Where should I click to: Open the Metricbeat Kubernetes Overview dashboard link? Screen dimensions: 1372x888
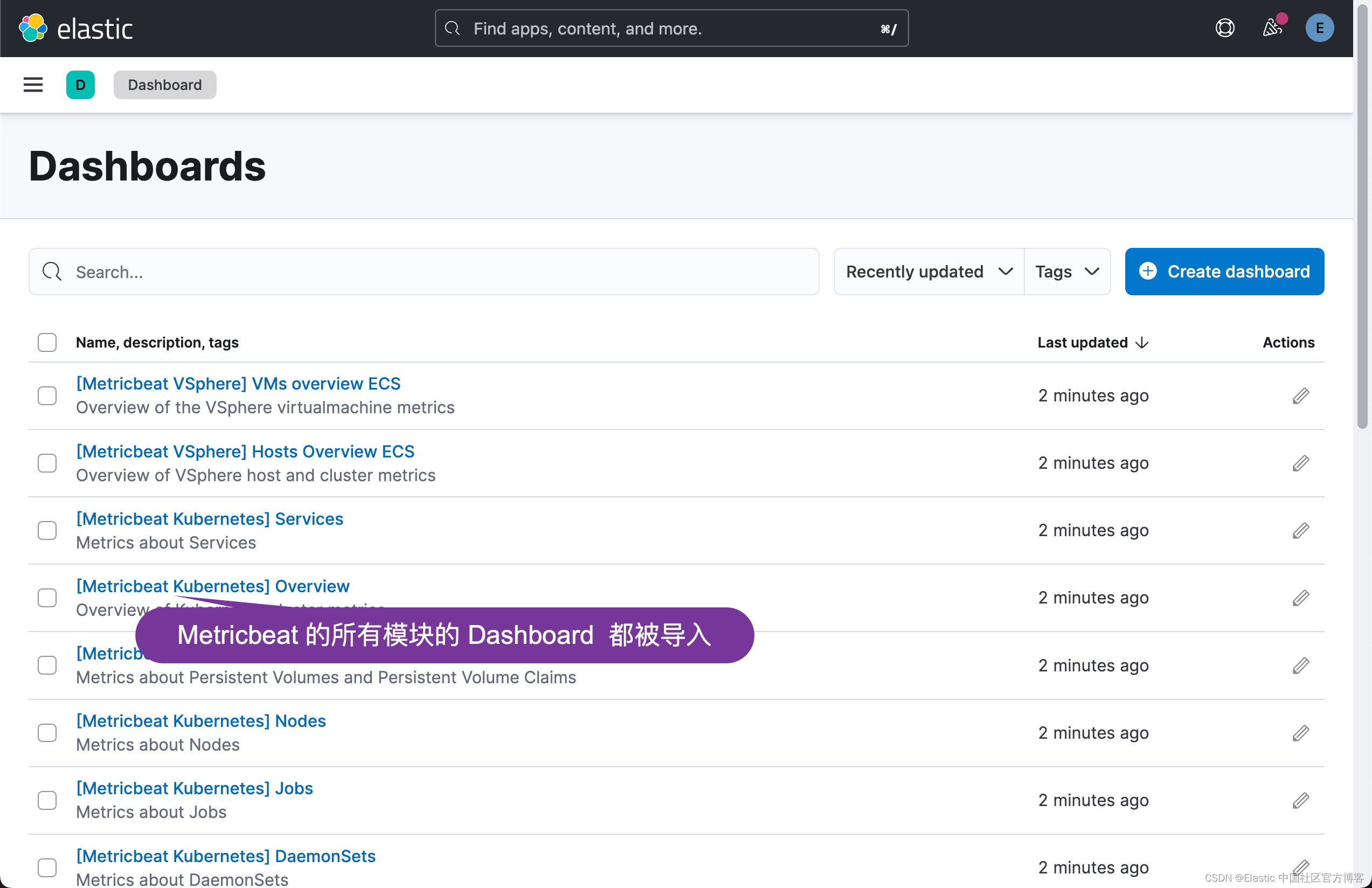point(213,586)
